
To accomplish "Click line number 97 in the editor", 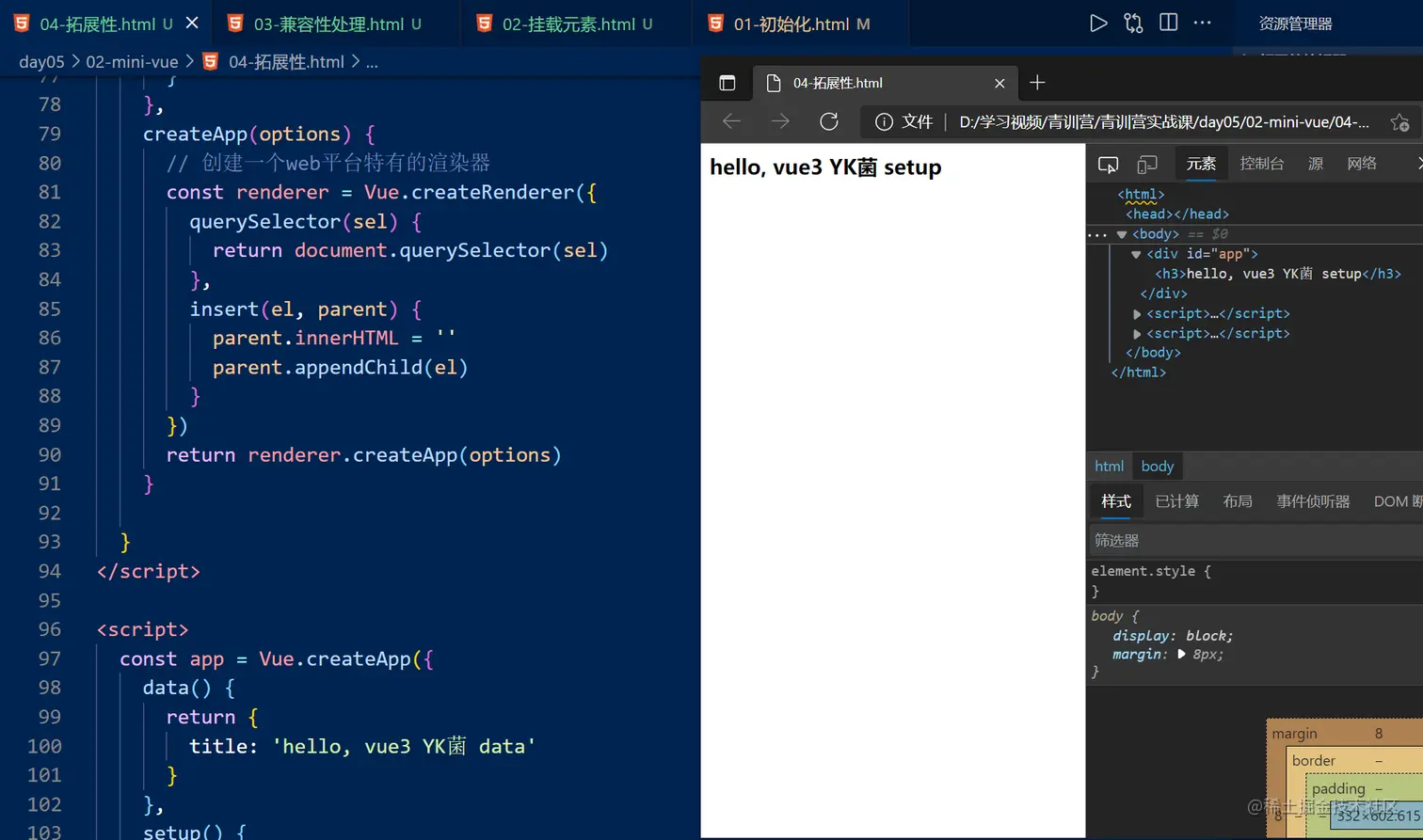I will [x=49, y=658].
